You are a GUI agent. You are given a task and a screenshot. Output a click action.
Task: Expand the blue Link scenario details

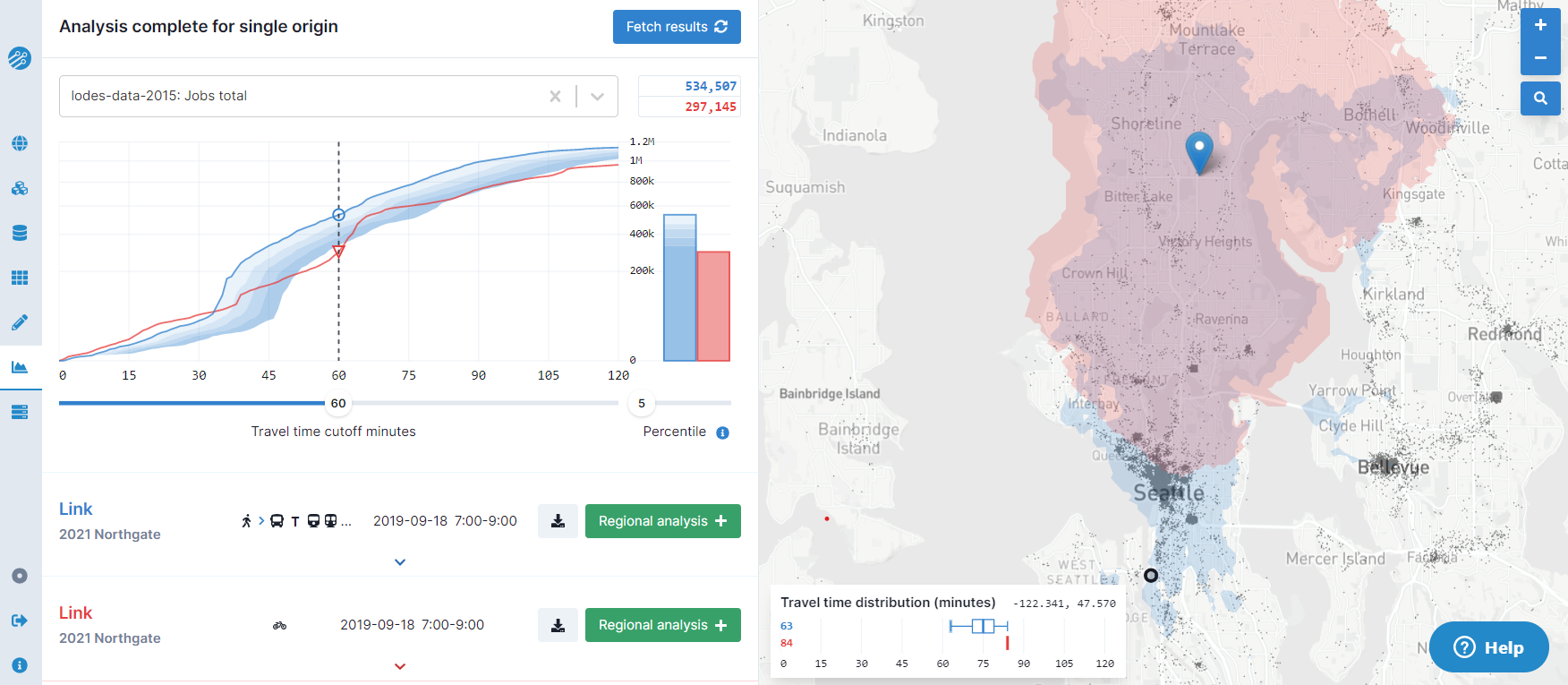click(x=400, y=562)
